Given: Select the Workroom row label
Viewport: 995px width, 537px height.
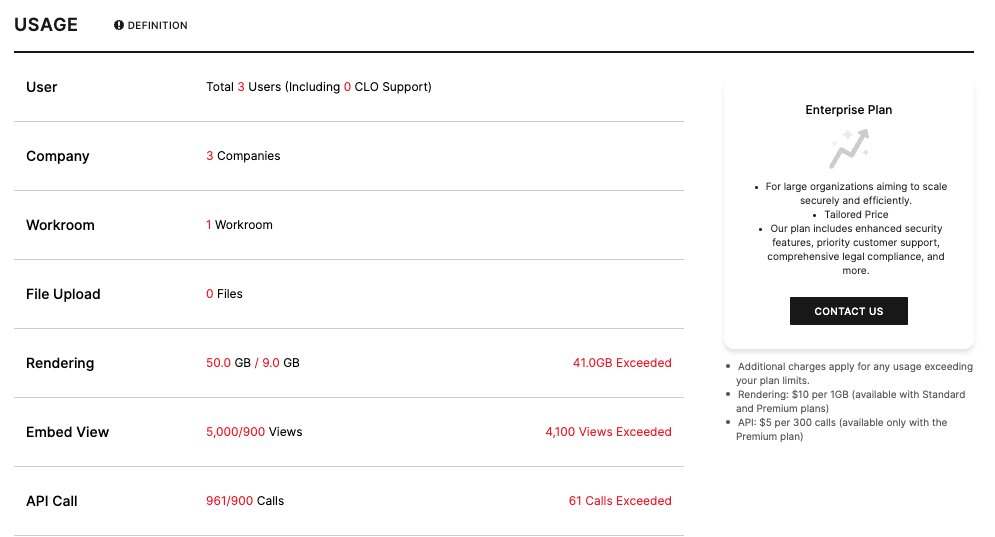Looking at the screenshot, I should coord(60,225).
